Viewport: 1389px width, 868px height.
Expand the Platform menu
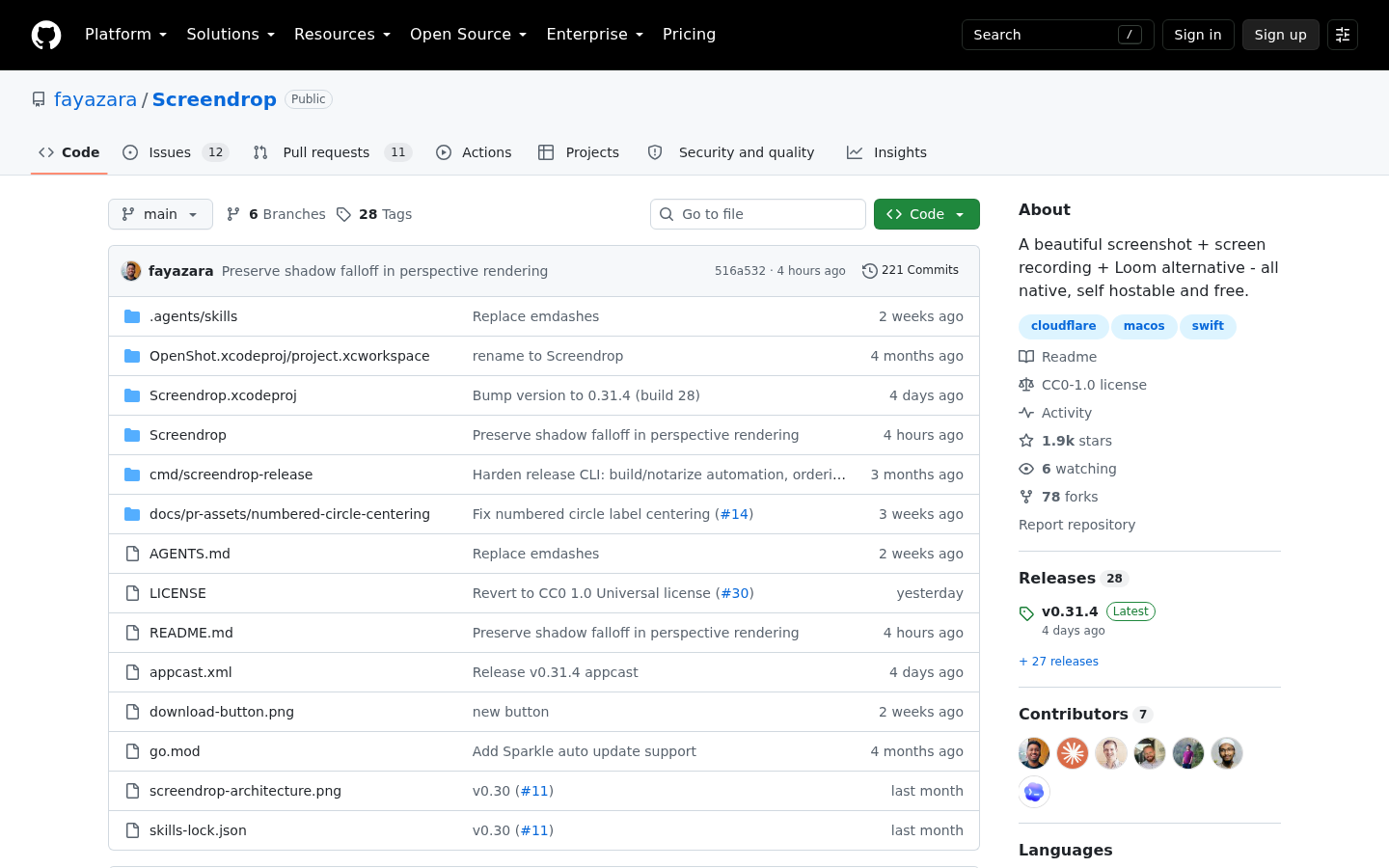click(125, 35)
